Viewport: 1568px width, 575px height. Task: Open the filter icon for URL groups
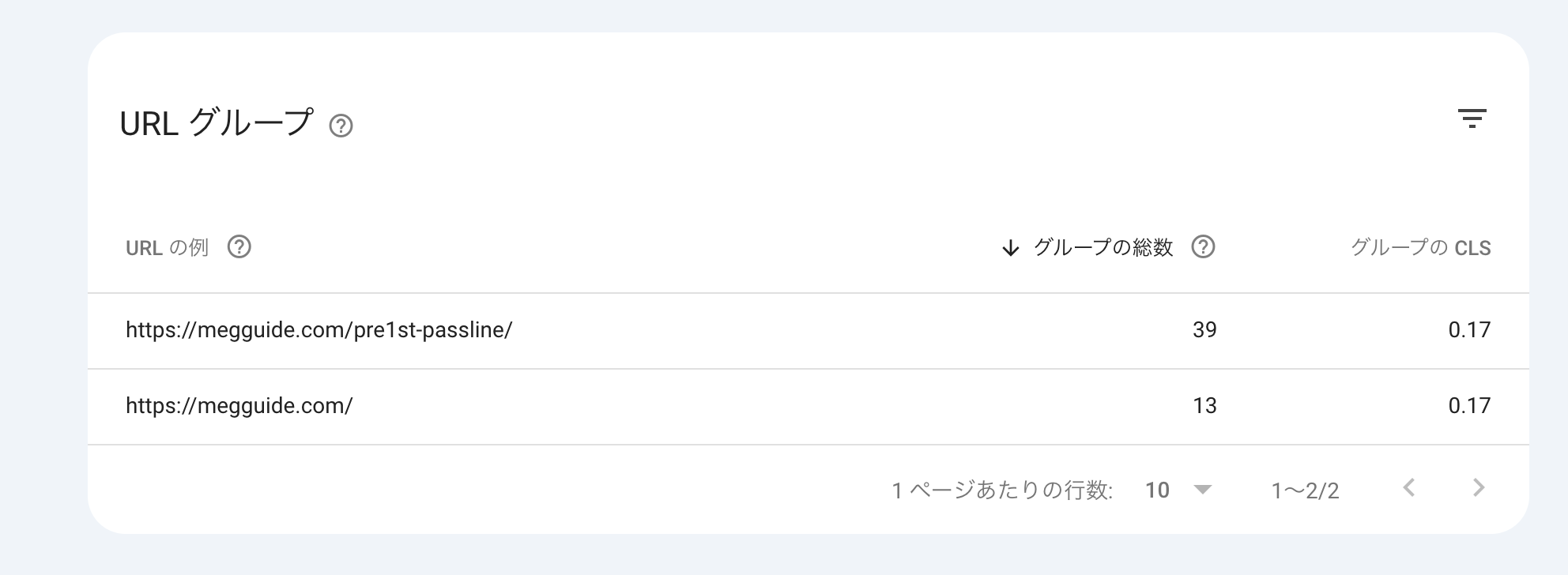point(1472,119)
